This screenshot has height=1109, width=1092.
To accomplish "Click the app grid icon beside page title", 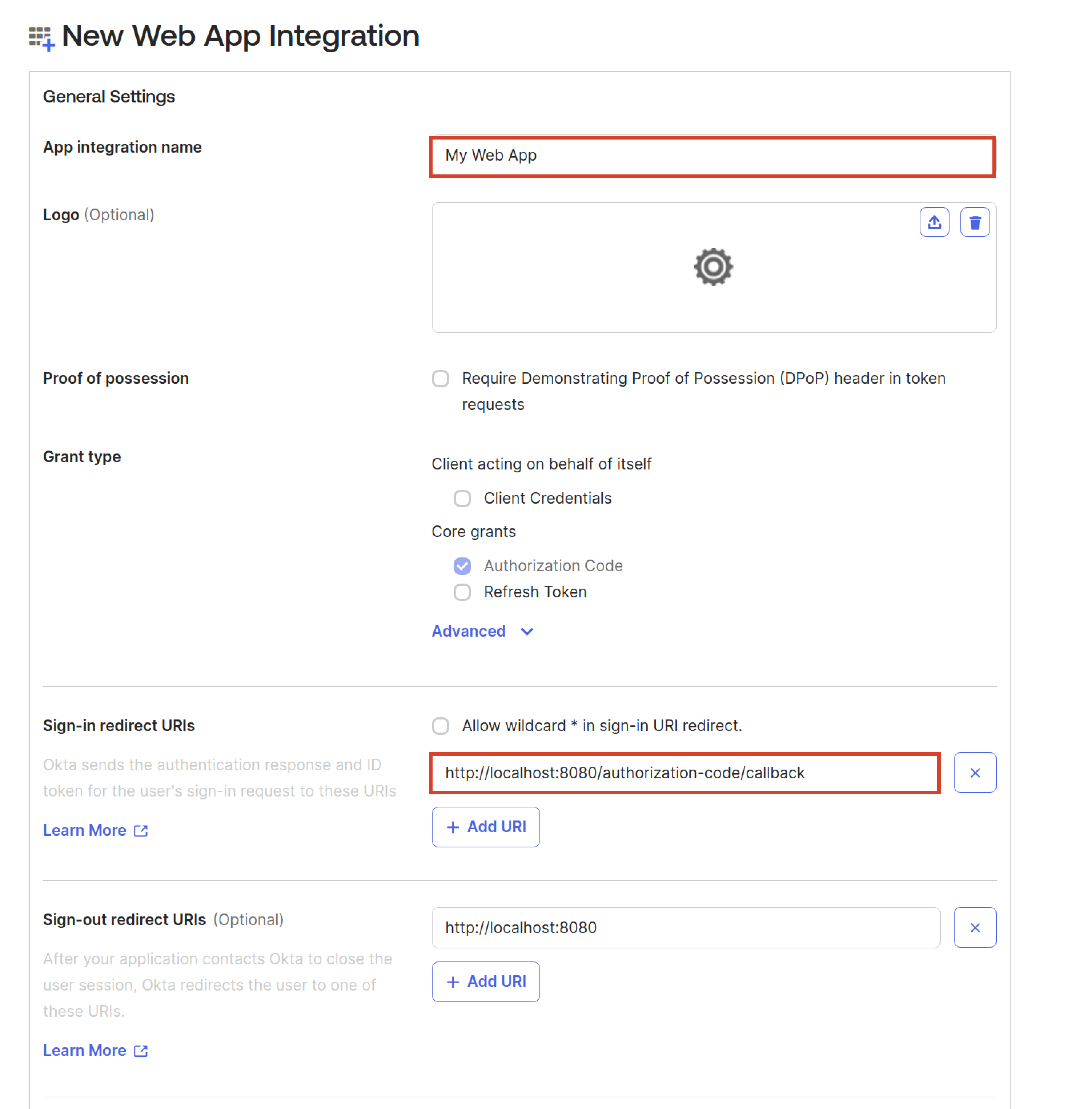I will point(41,38).
